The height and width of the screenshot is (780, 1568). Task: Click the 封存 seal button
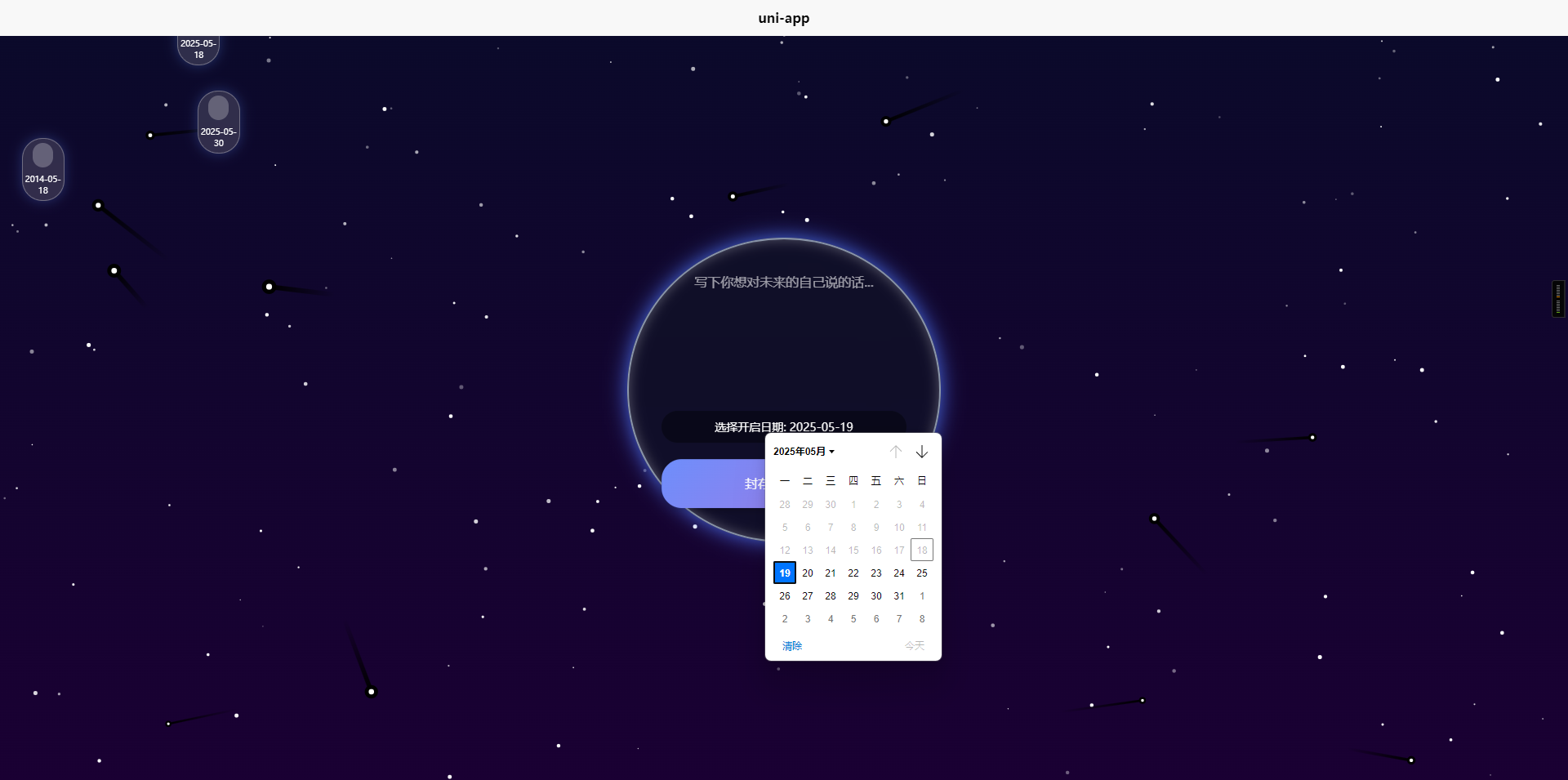[714, 484]
